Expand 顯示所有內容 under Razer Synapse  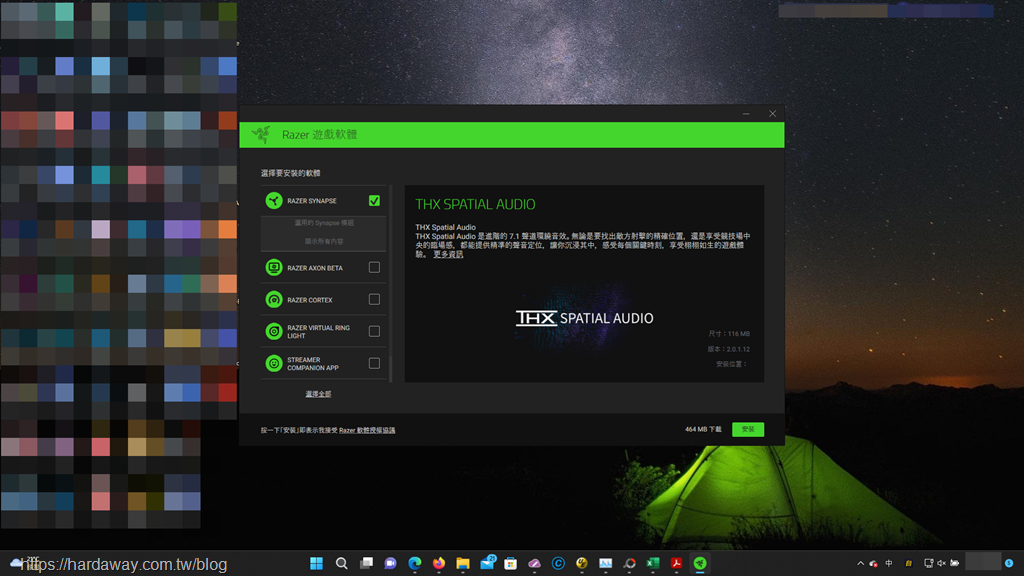[x=324, y=242]
